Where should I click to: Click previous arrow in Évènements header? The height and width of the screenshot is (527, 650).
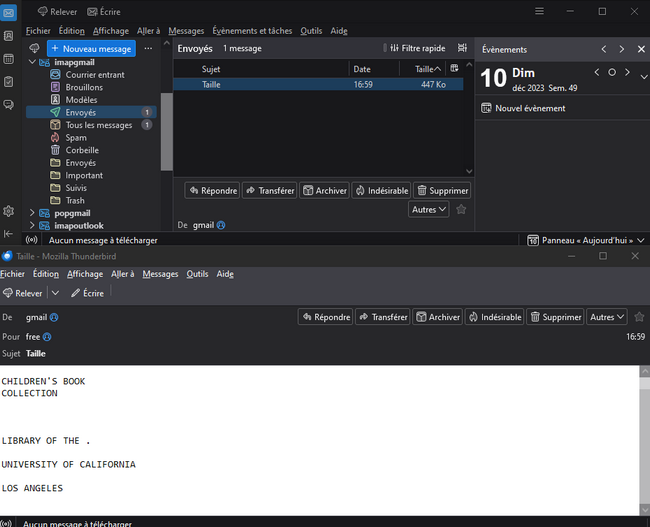(x=604, y=49)
